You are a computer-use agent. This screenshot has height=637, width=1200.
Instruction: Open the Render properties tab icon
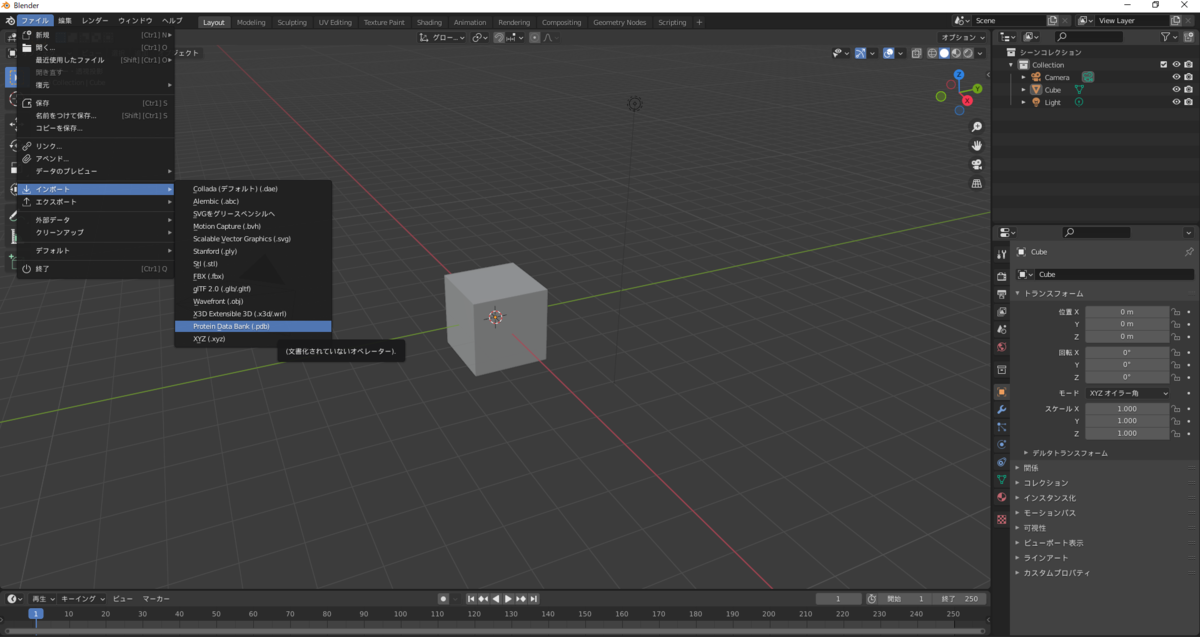(x=1001, y=276)
